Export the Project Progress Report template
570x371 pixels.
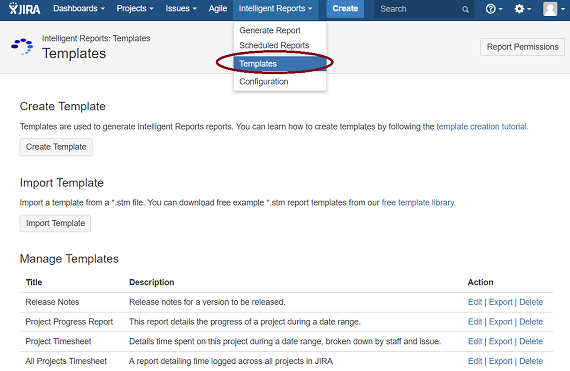(x=500, y=322)
